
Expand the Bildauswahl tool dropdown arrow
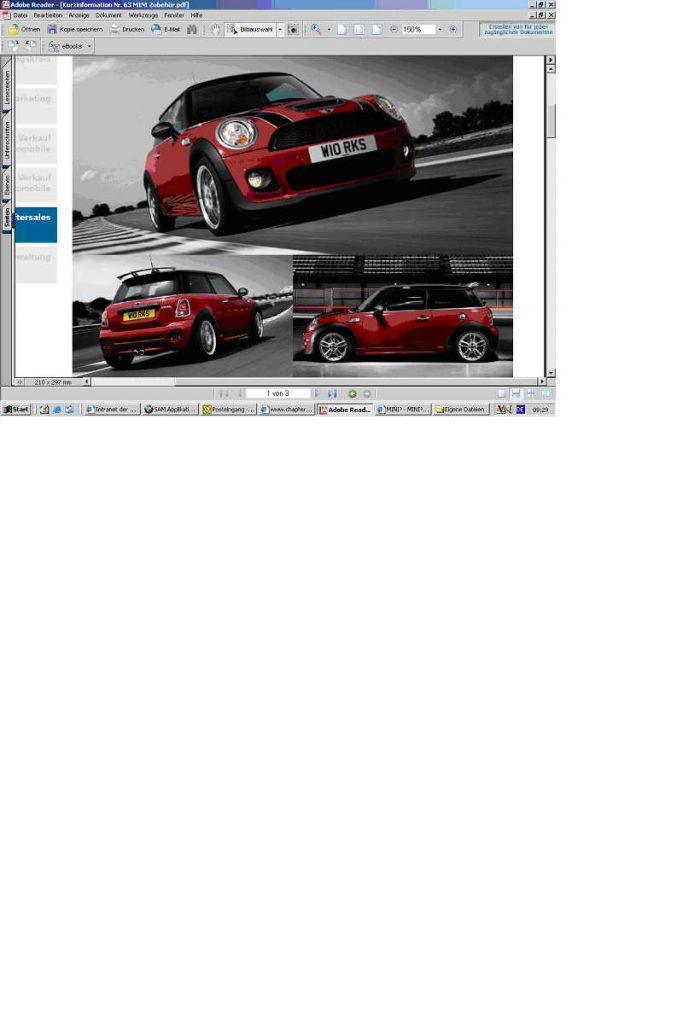point(280,29)
